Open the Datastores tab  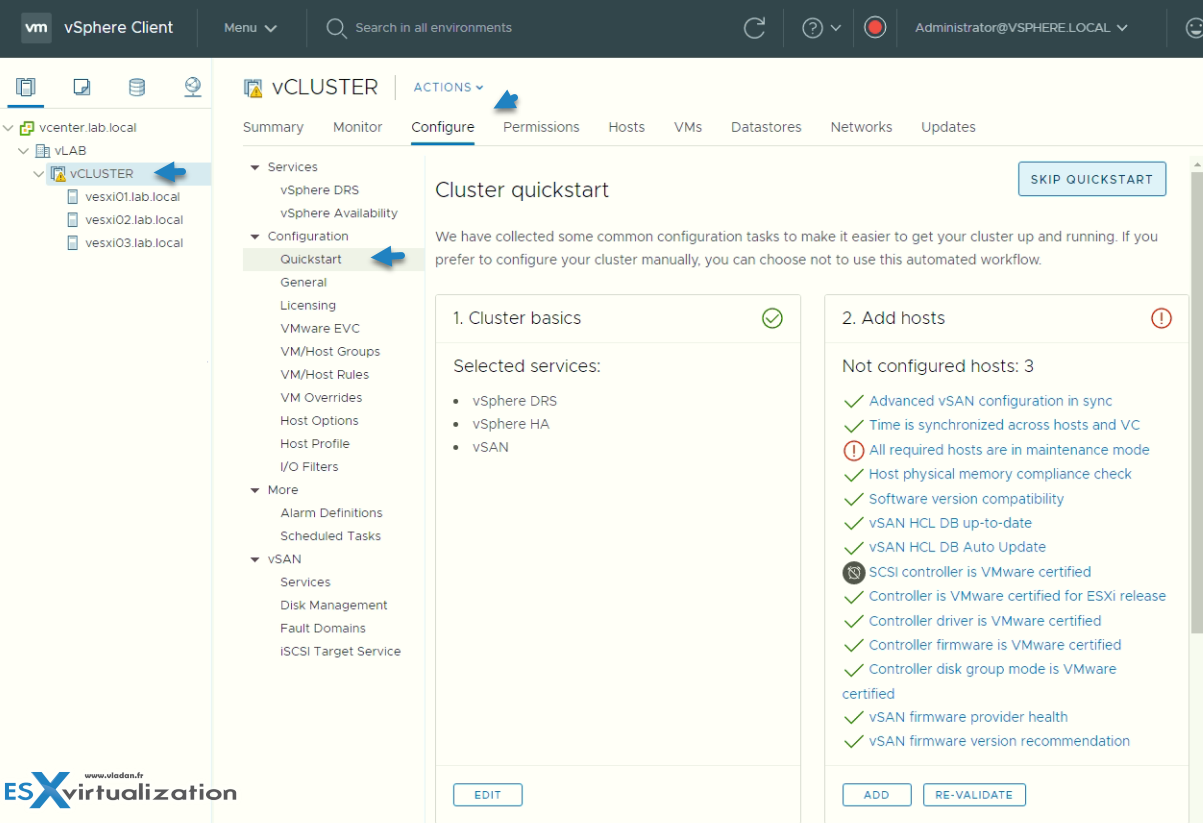[766, 127]
